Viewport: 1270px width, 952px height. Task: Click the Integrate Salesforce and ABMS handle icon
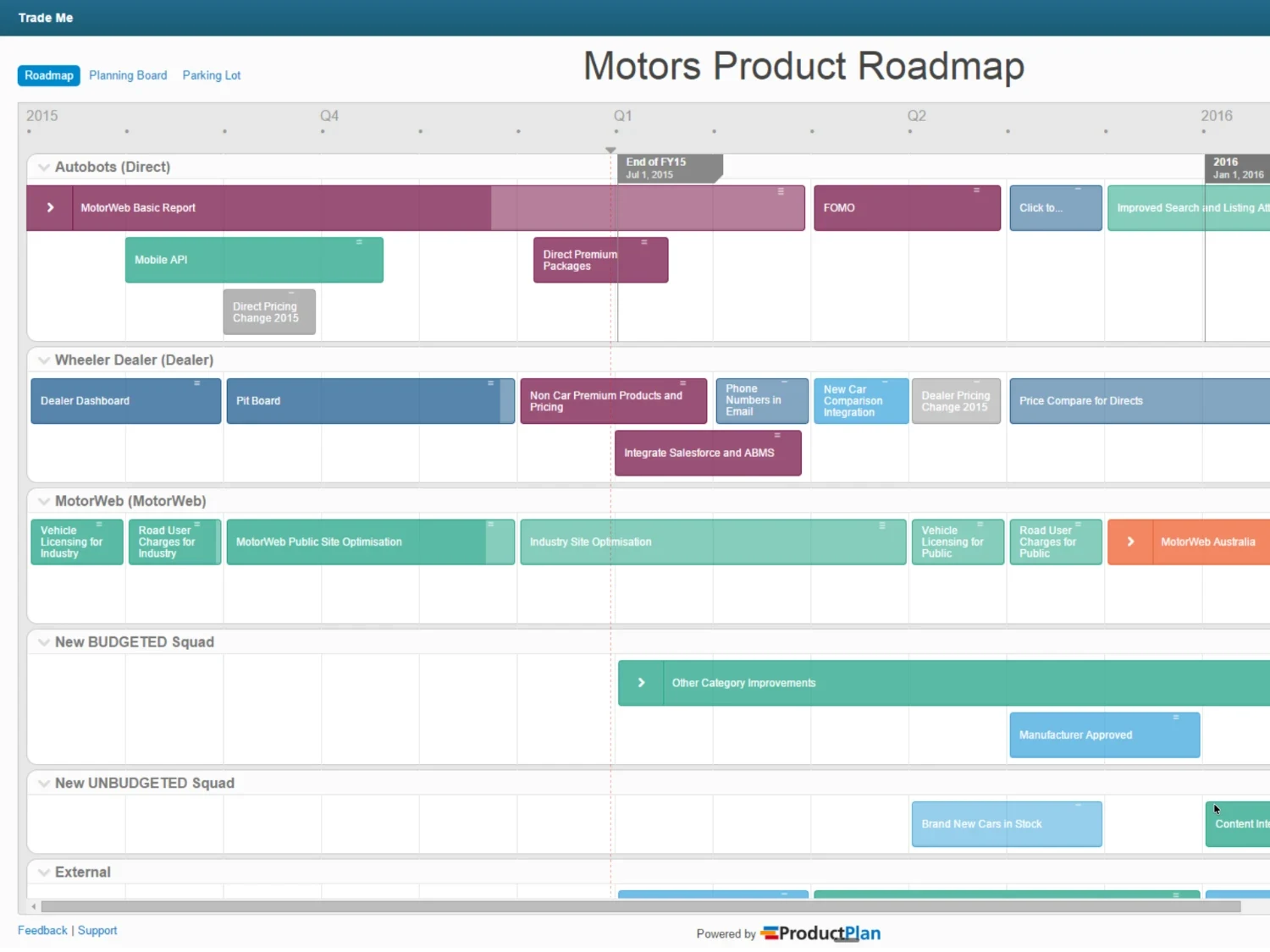(x=777, y=435)
